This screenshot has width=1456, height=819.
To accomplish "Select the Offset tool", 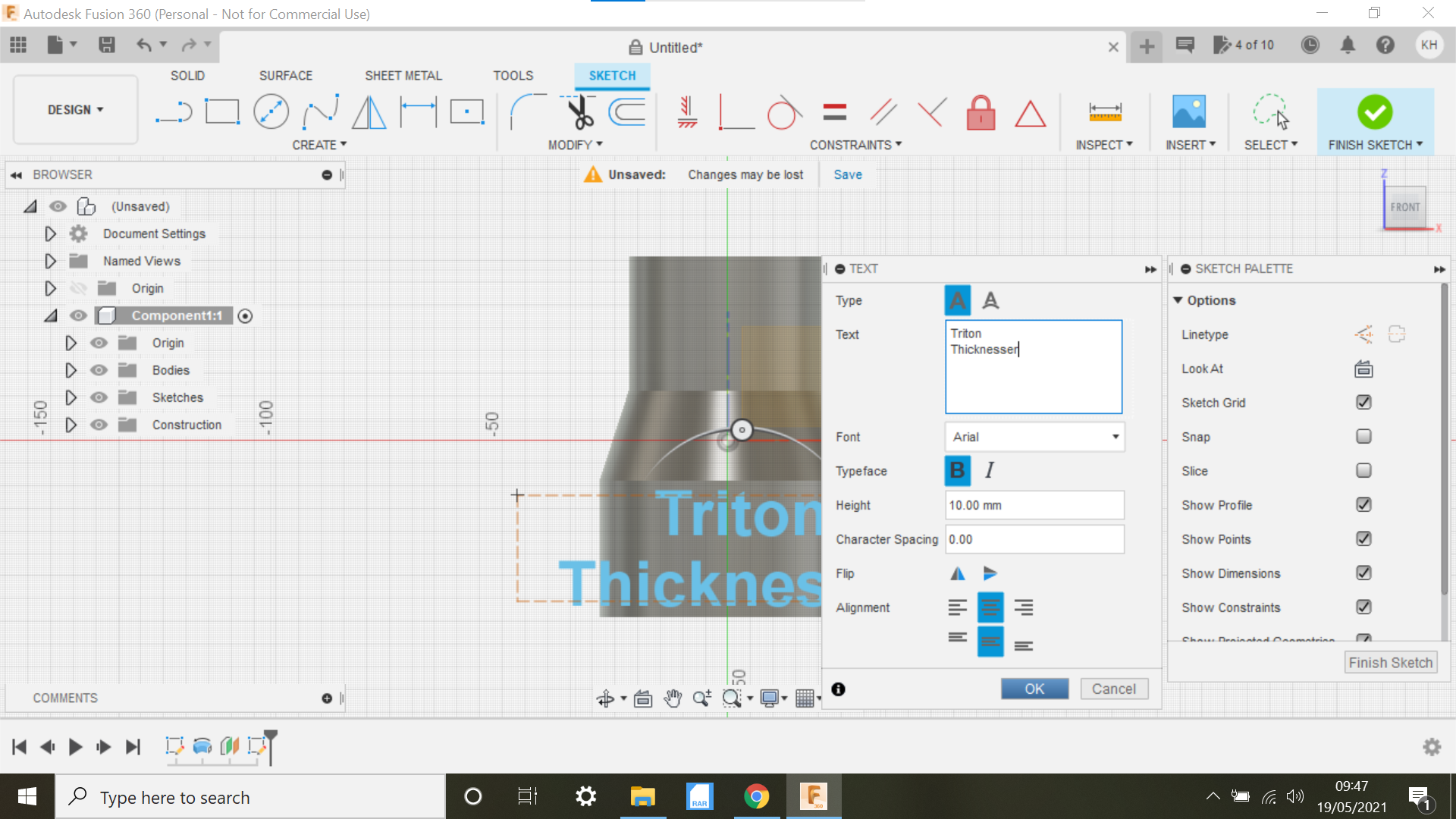I will click(x=627, y=112).
